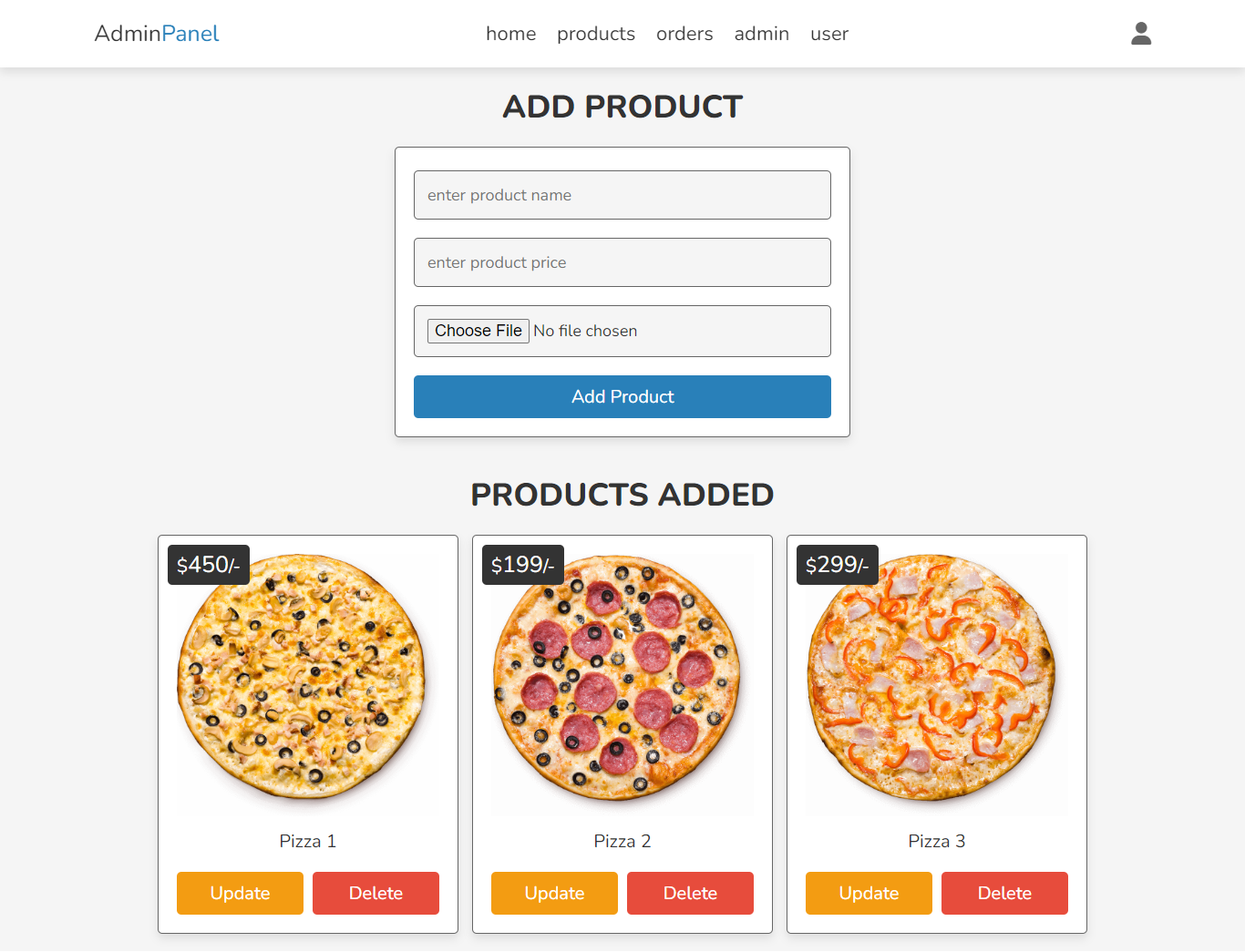Update the Pizza 3 product
The image size is (1245, 952).
(869, 893)
